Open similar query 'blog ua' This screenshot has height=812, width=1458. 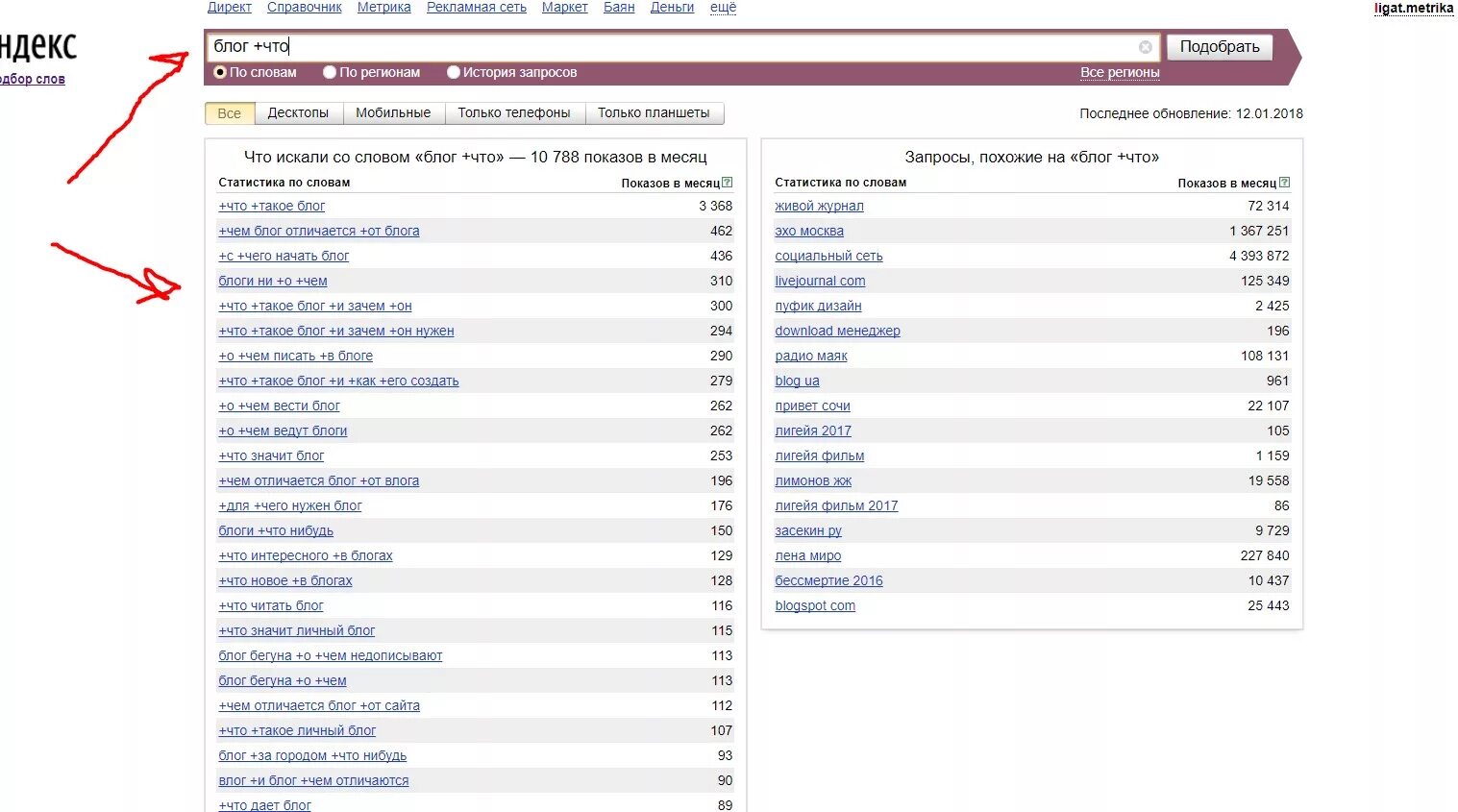[797, 381]
